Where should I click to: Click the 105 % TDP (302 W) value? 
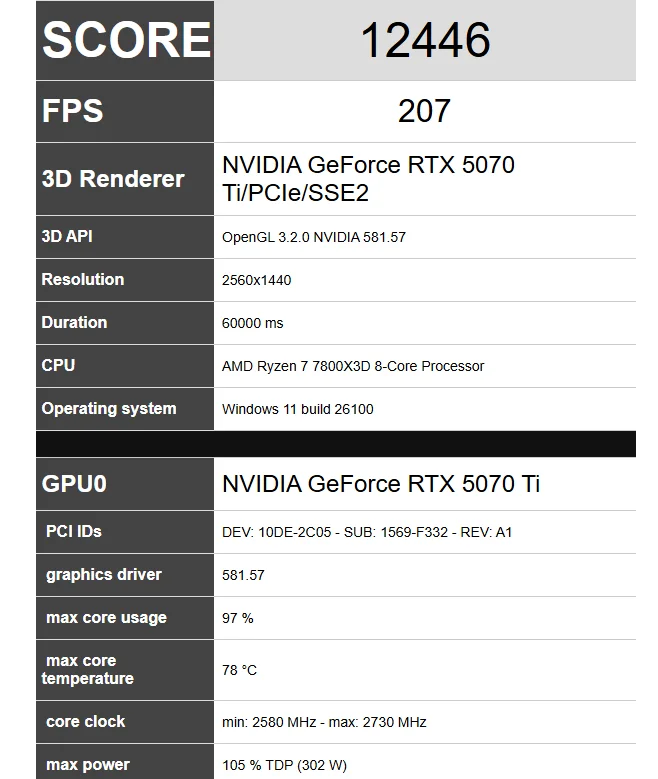[x=284, y=765]
